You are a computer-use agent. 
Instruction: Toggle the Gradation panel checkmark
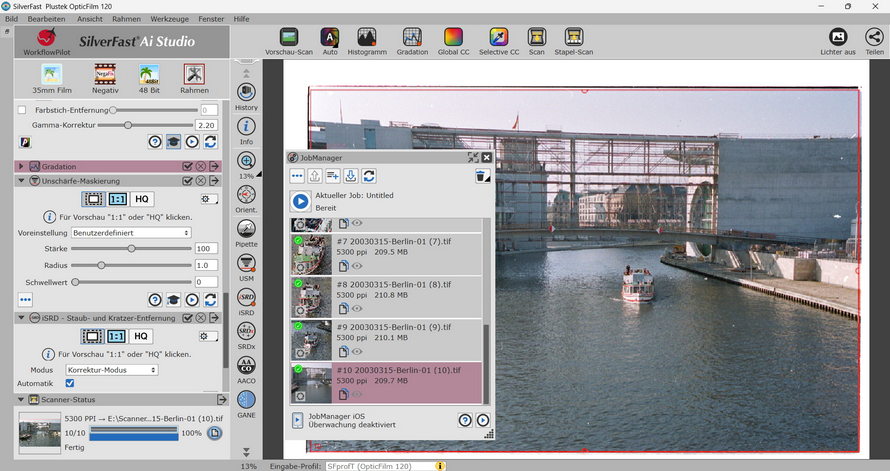tap(187, 166)
